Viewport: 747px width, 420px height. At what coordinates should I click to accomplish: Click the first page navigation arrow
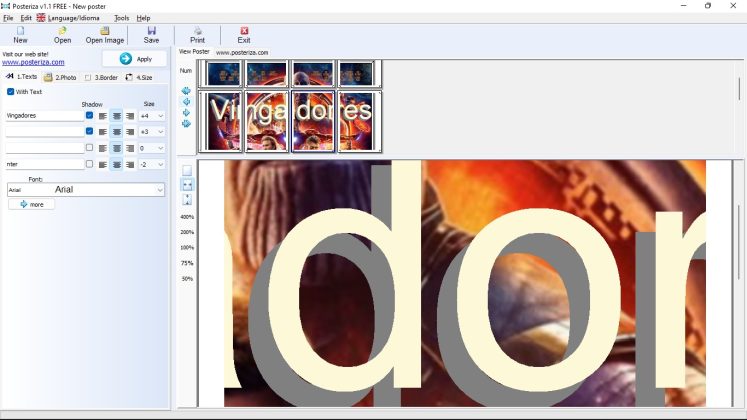pyautogui.click(x=186, y=90)
